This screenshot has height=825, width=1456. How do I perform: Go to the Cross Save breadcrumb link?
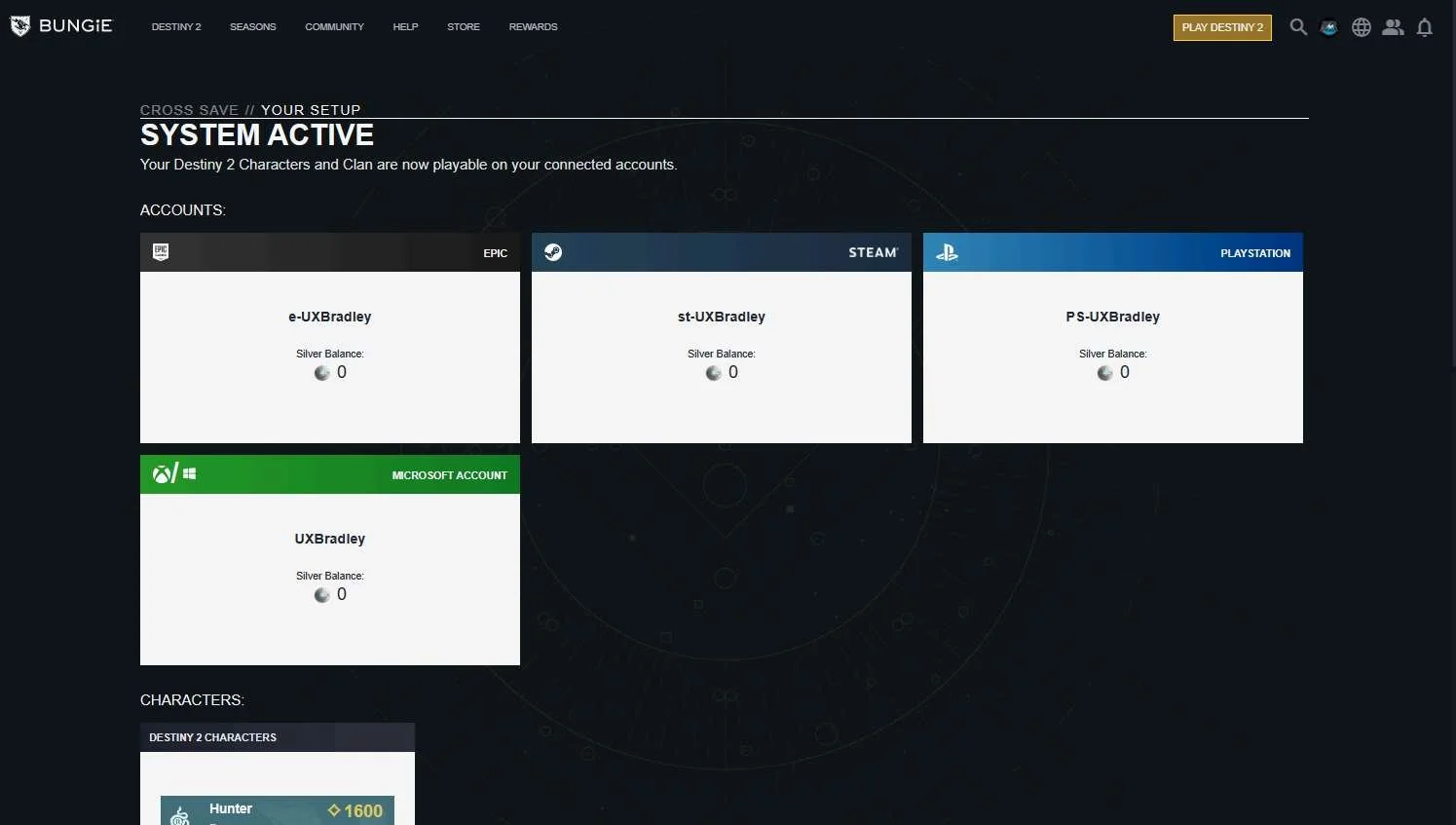point(189,110)
